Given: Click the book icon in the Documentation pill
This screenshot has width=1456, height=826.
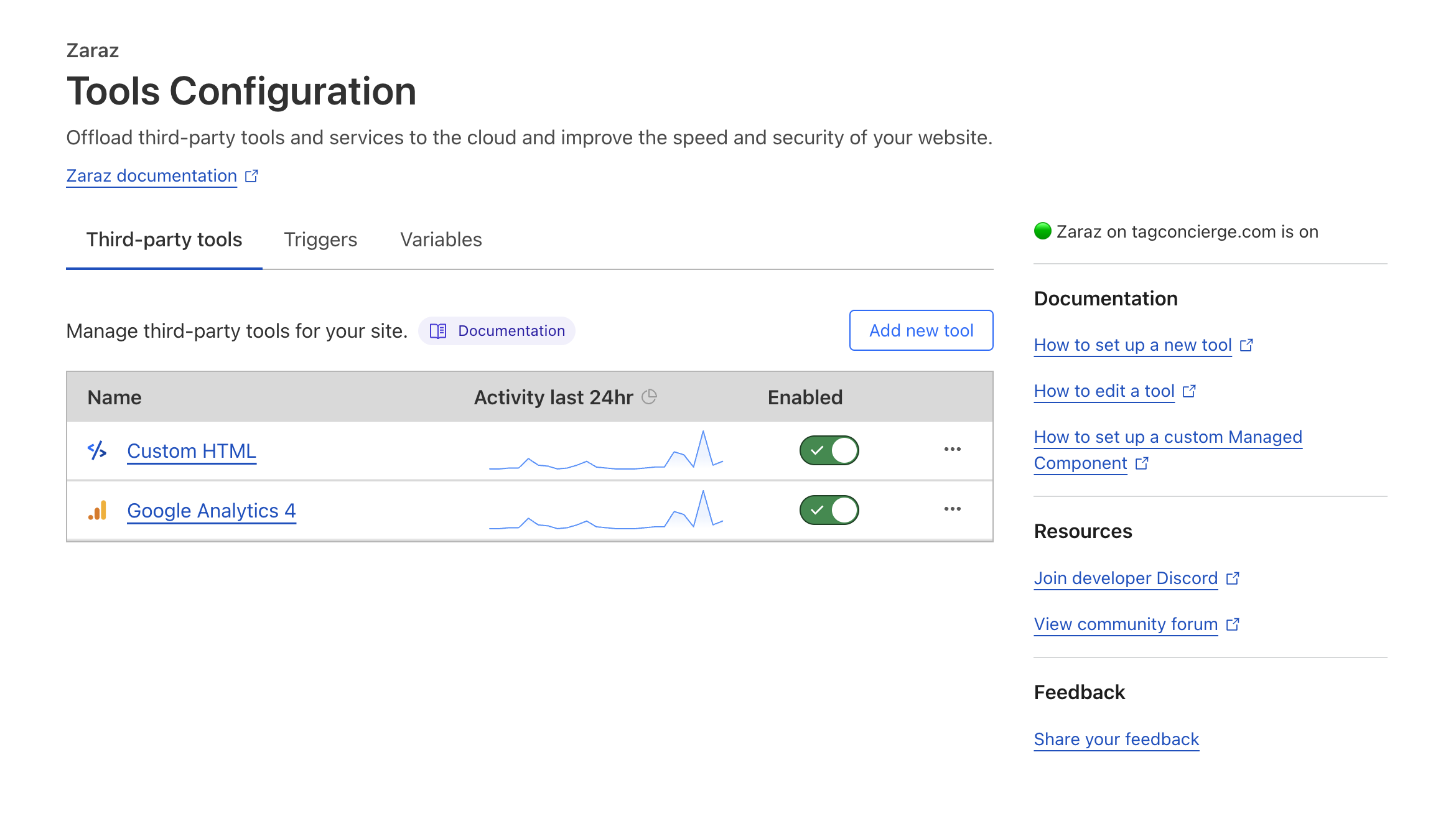Looking at the screenshot, I should 438,331.
